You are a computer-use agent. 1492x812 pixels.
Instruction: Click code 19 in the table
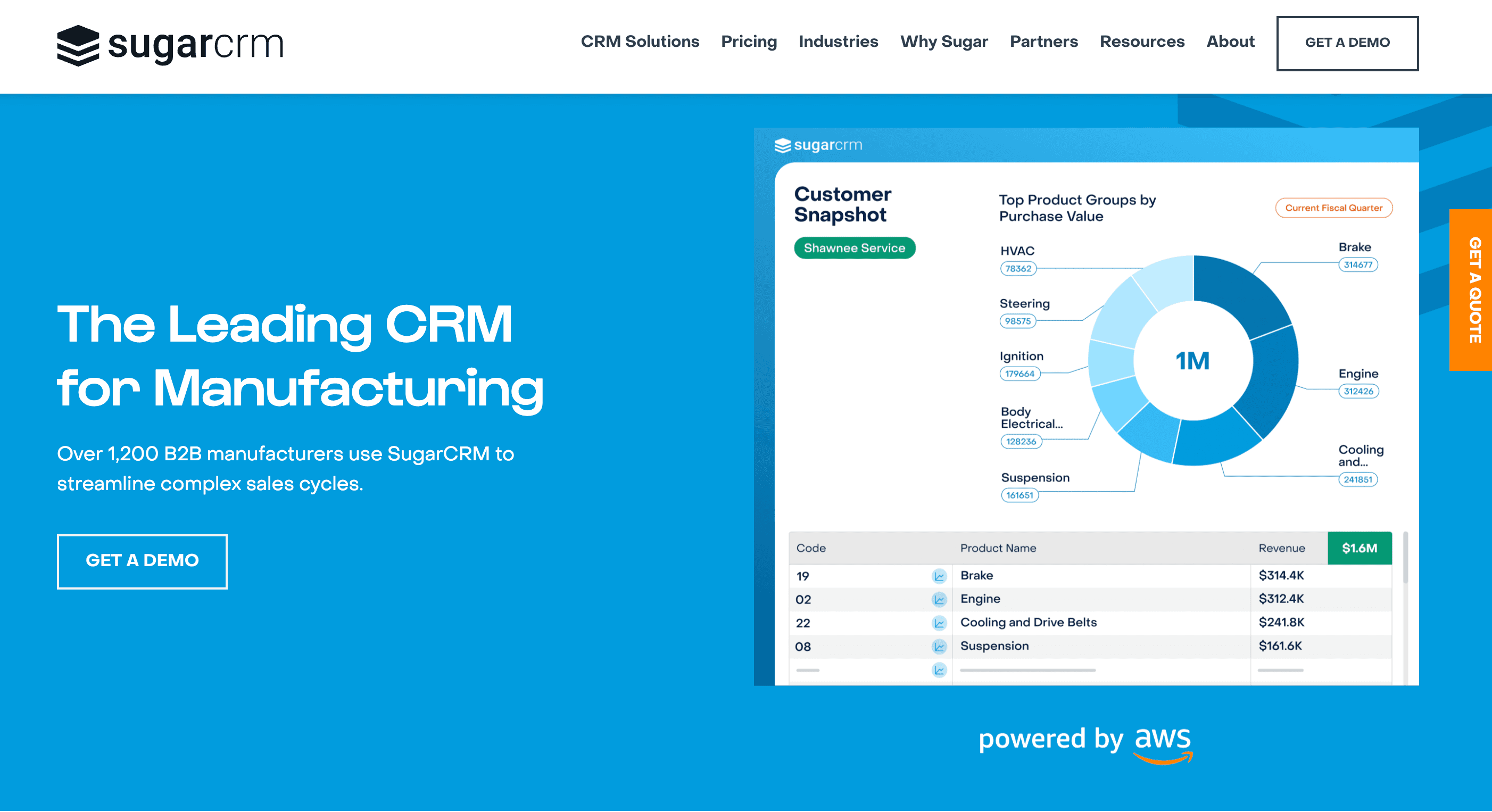[802, 576]
